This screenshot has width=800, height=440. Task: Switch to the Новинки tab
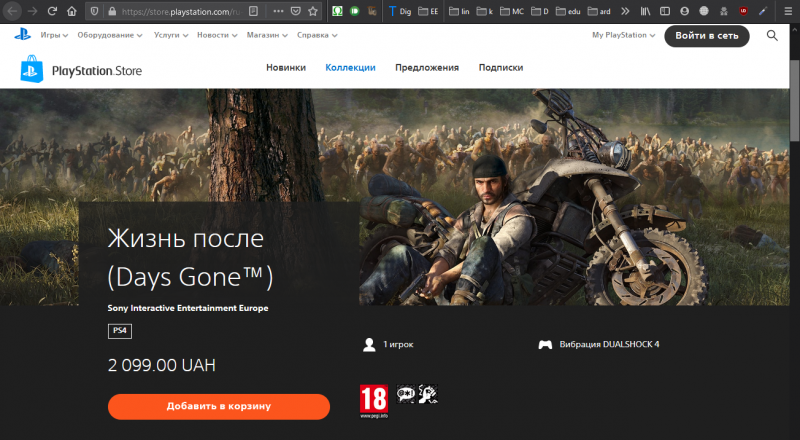[286, 68]
